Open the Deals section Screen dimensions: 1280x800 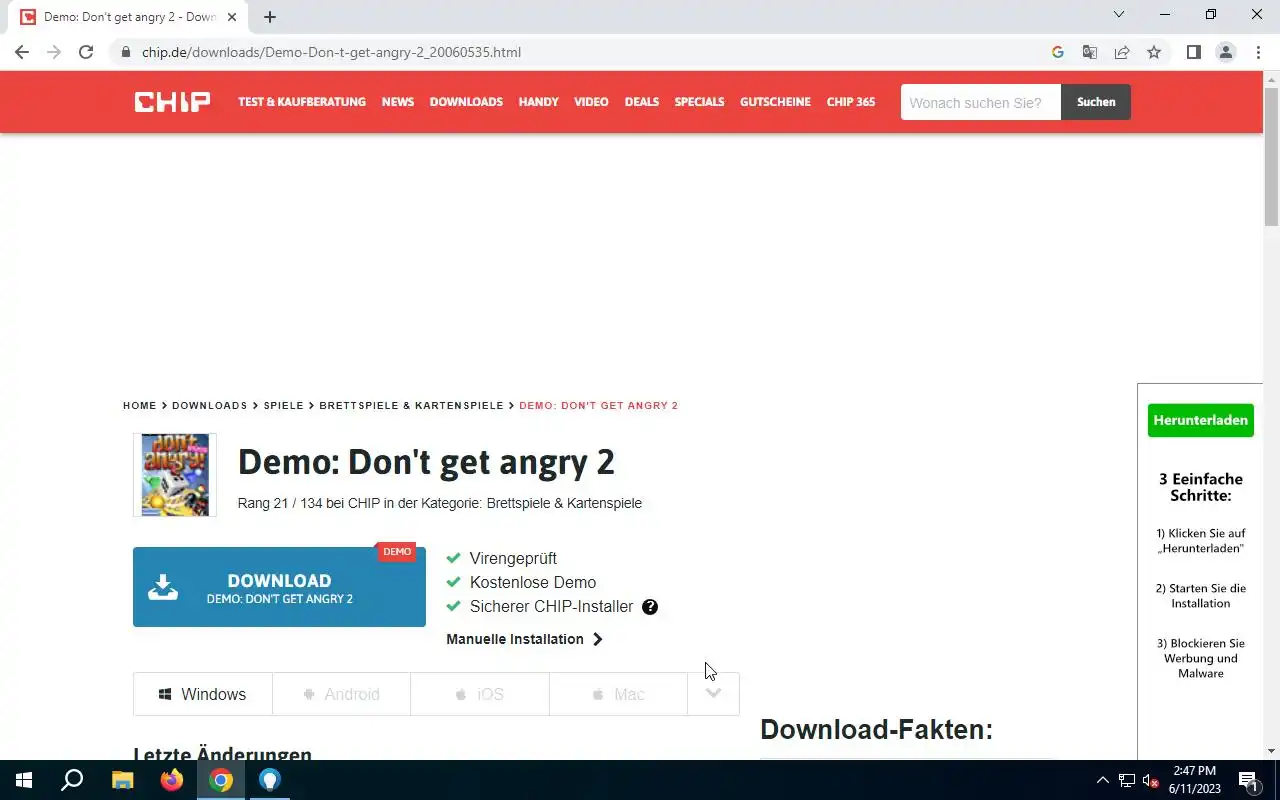pos(642,102)
